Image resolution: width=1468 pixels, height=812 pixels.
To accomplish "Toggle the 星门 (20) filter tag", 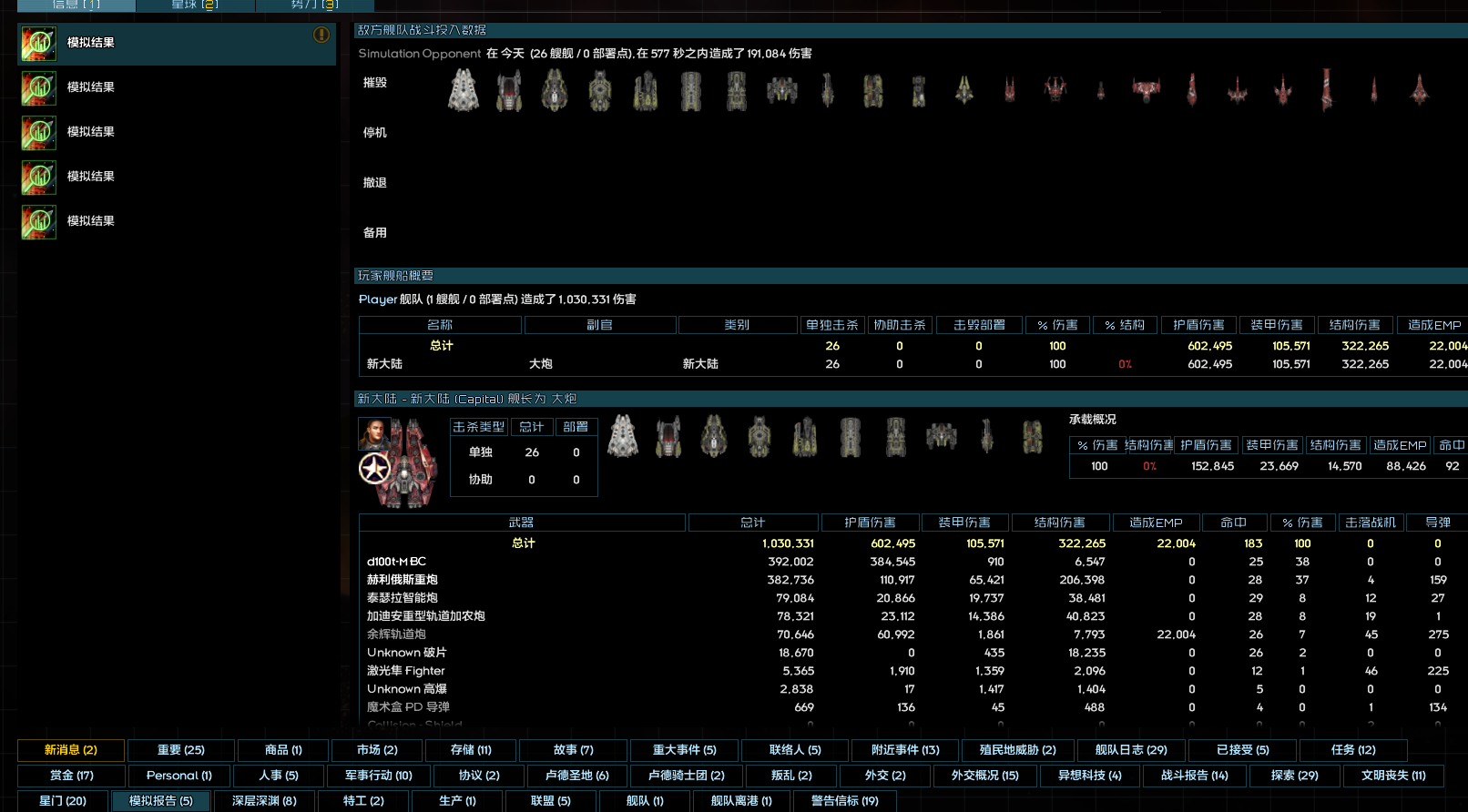I will point(63,801).
